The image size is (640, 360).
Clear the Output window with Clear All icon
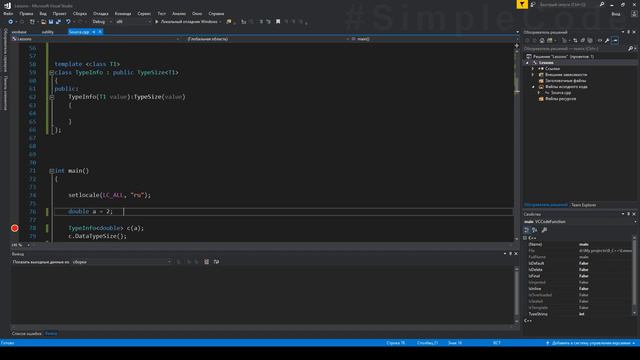click(x=207, y=262)
